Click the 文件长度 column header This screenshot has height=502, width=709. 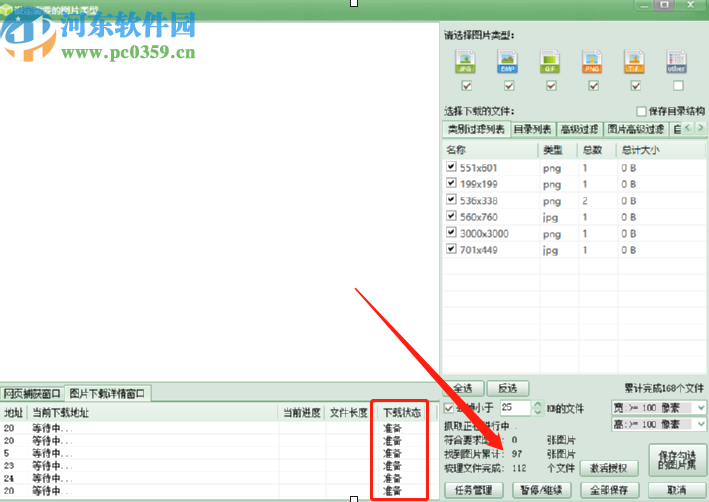pos(349,412)
